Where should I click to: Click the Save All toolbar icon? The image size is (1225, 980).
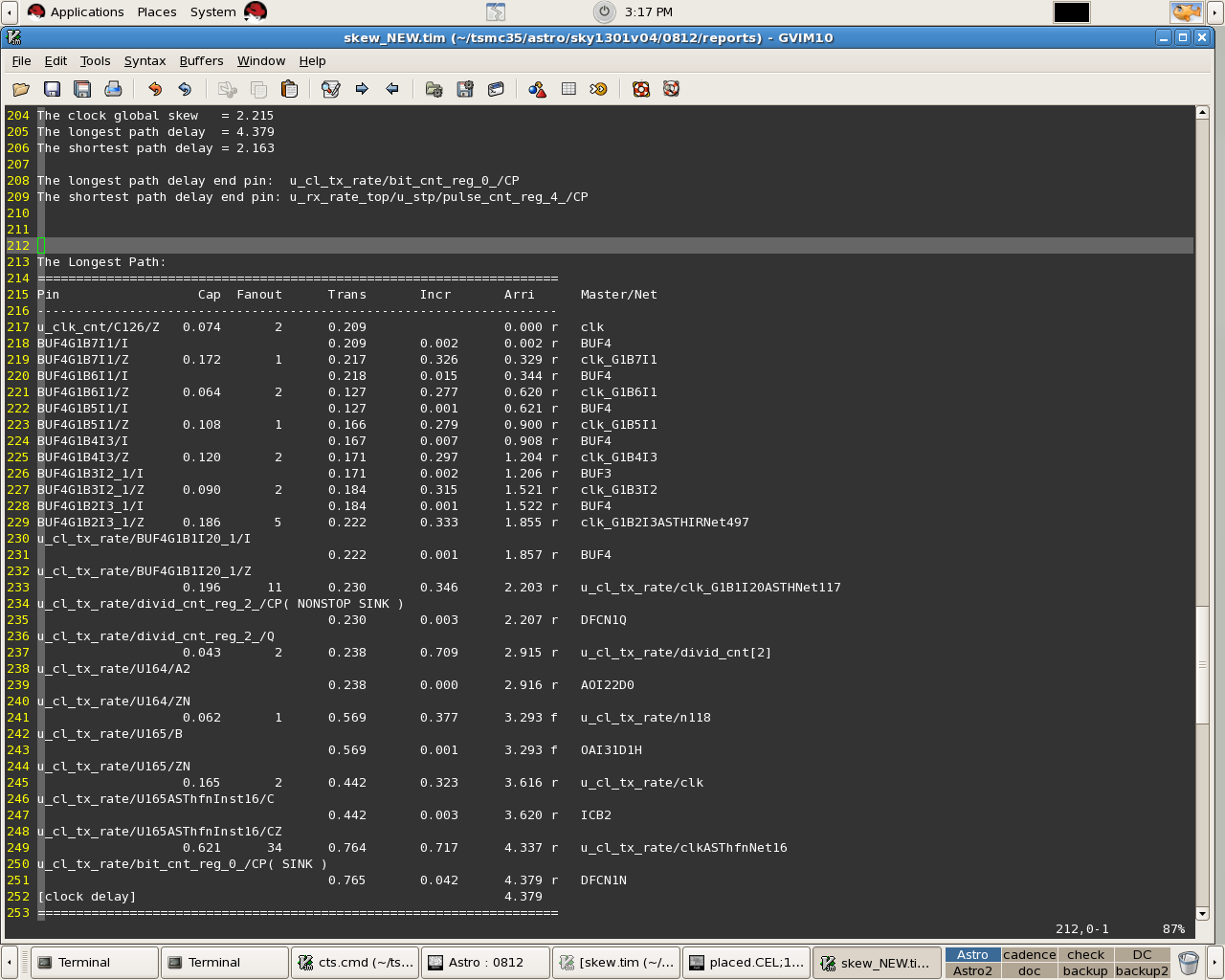click(x=82, y=89)
